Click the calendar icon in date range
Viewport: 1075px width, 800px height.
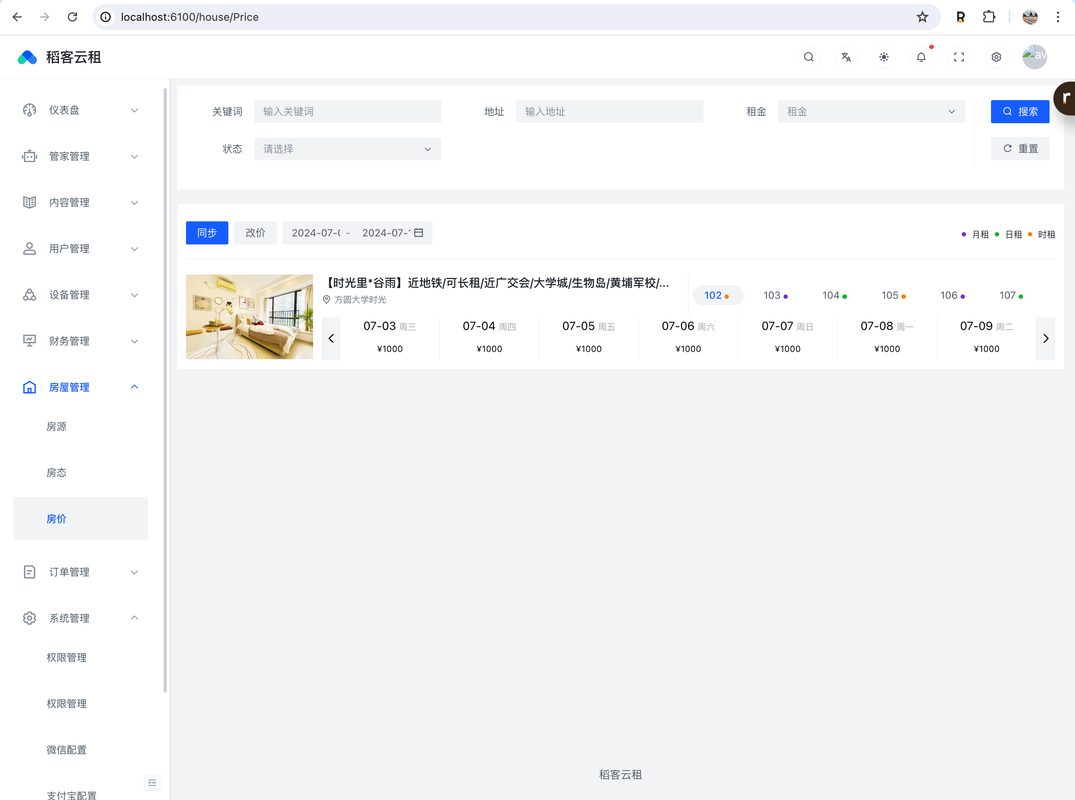tap(418, 233)
